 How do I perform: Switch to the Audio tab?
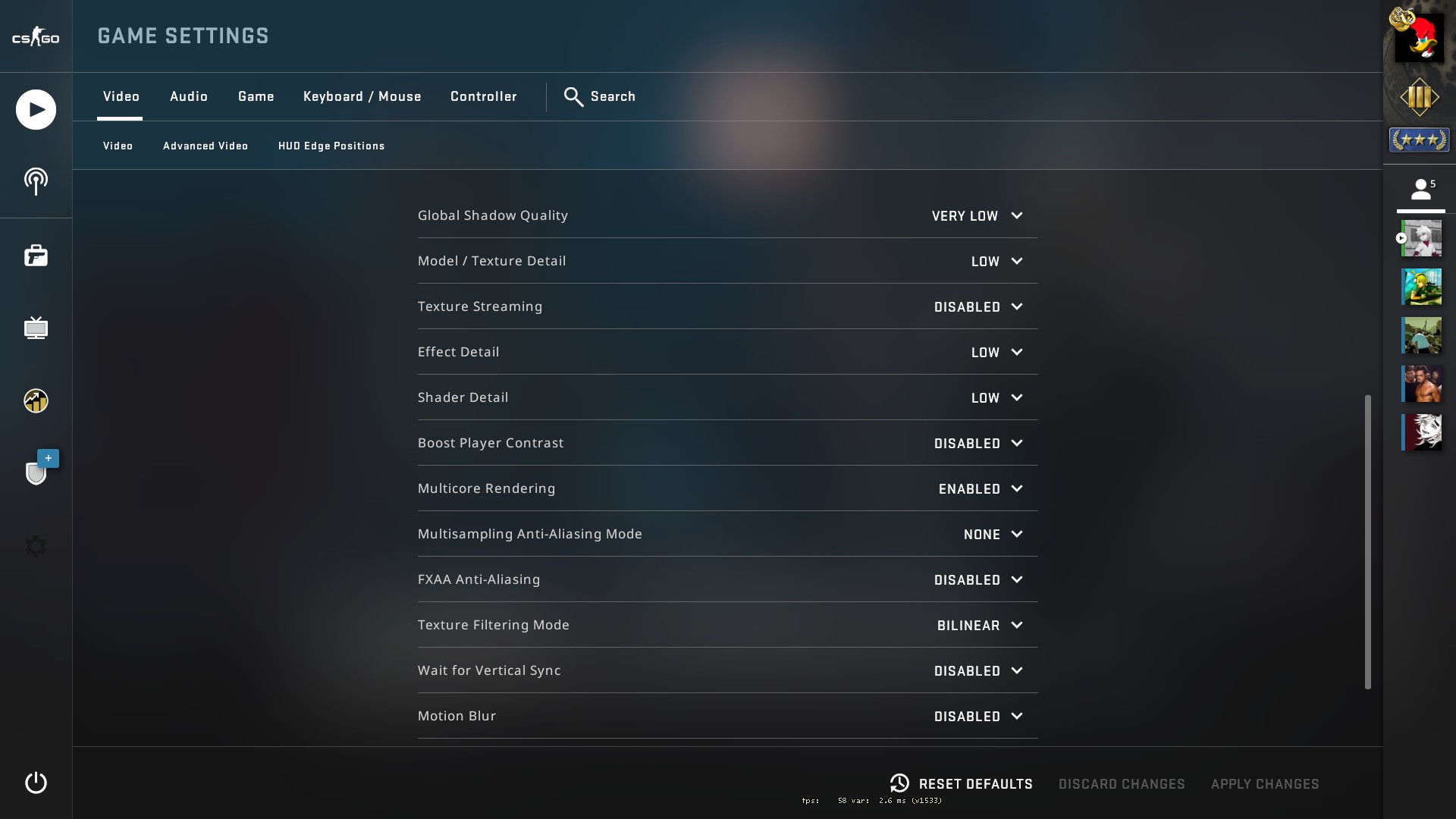(189, 97)
